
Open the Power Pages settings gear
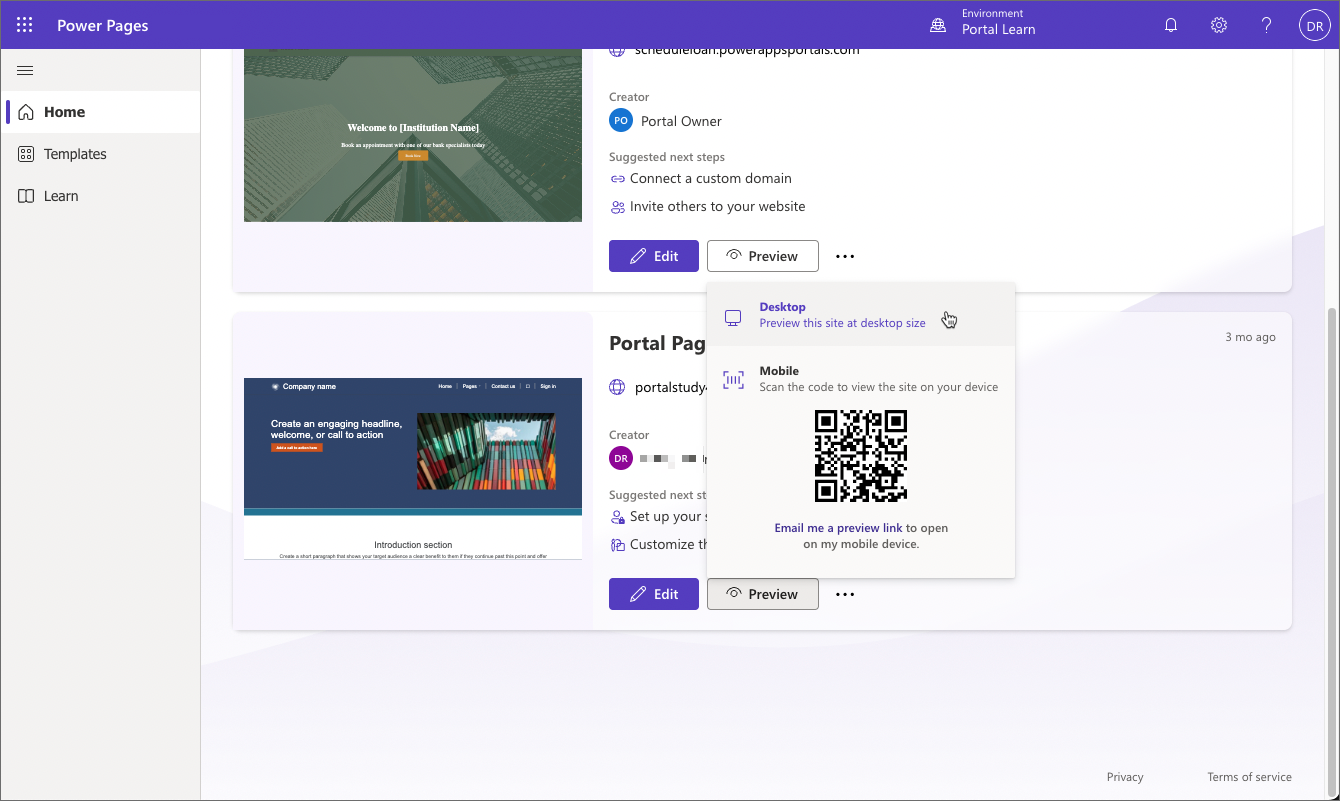pyautogui.click(x=1218, y=24)
